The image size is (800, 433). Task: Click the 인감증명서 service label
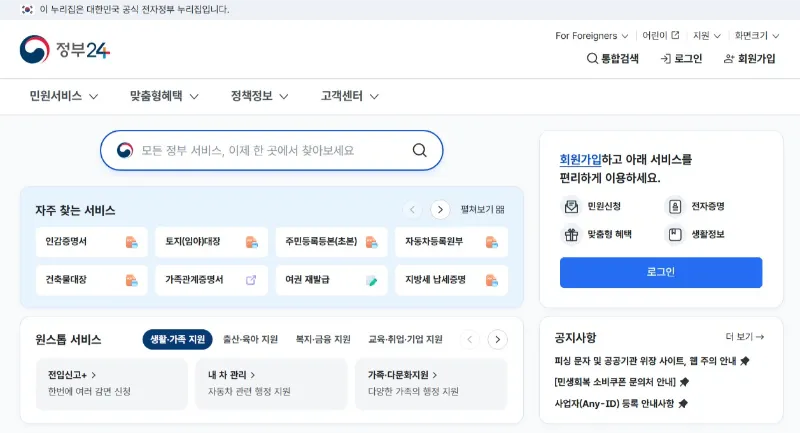[x=66, y=241]
